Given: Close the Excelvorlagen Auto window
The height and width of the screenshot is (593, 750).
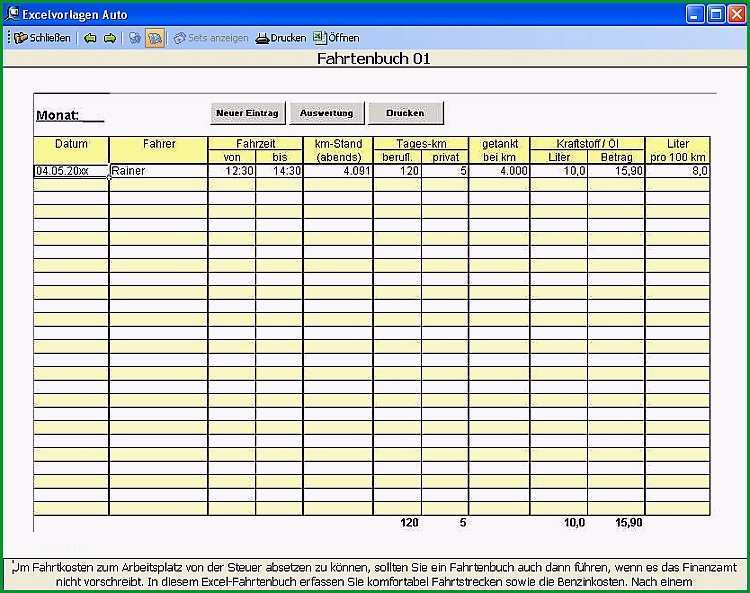Looking at the screenshot, I should pyautogui.click(x=737, y=14).
